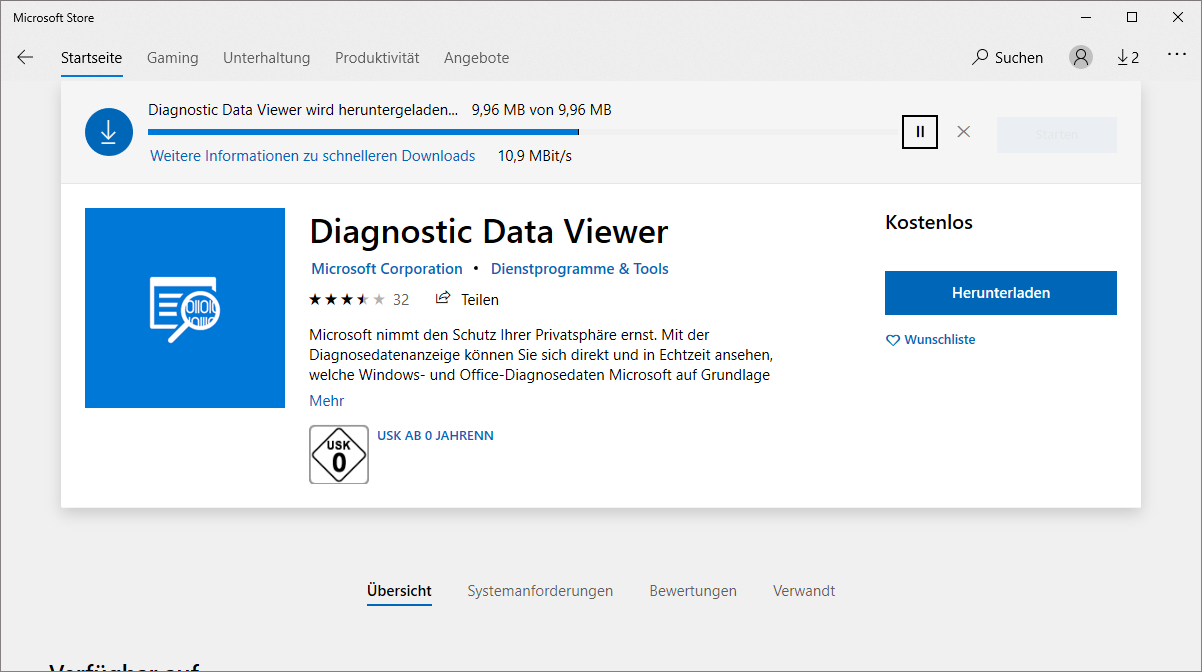Viewport: 1202px width, 672px height.
Task: Click the back arrow icon
Action: click(x=25, y=58)
